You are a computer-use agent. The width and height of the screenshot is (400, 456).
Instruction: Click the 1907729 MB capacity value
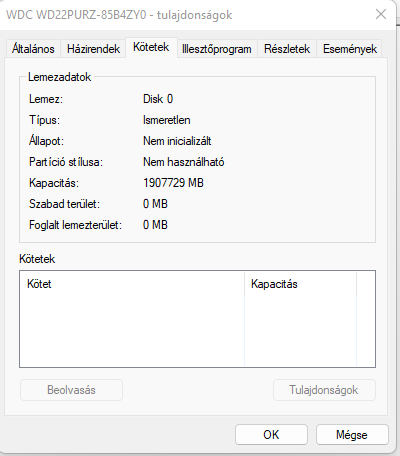tap(173, 183)
